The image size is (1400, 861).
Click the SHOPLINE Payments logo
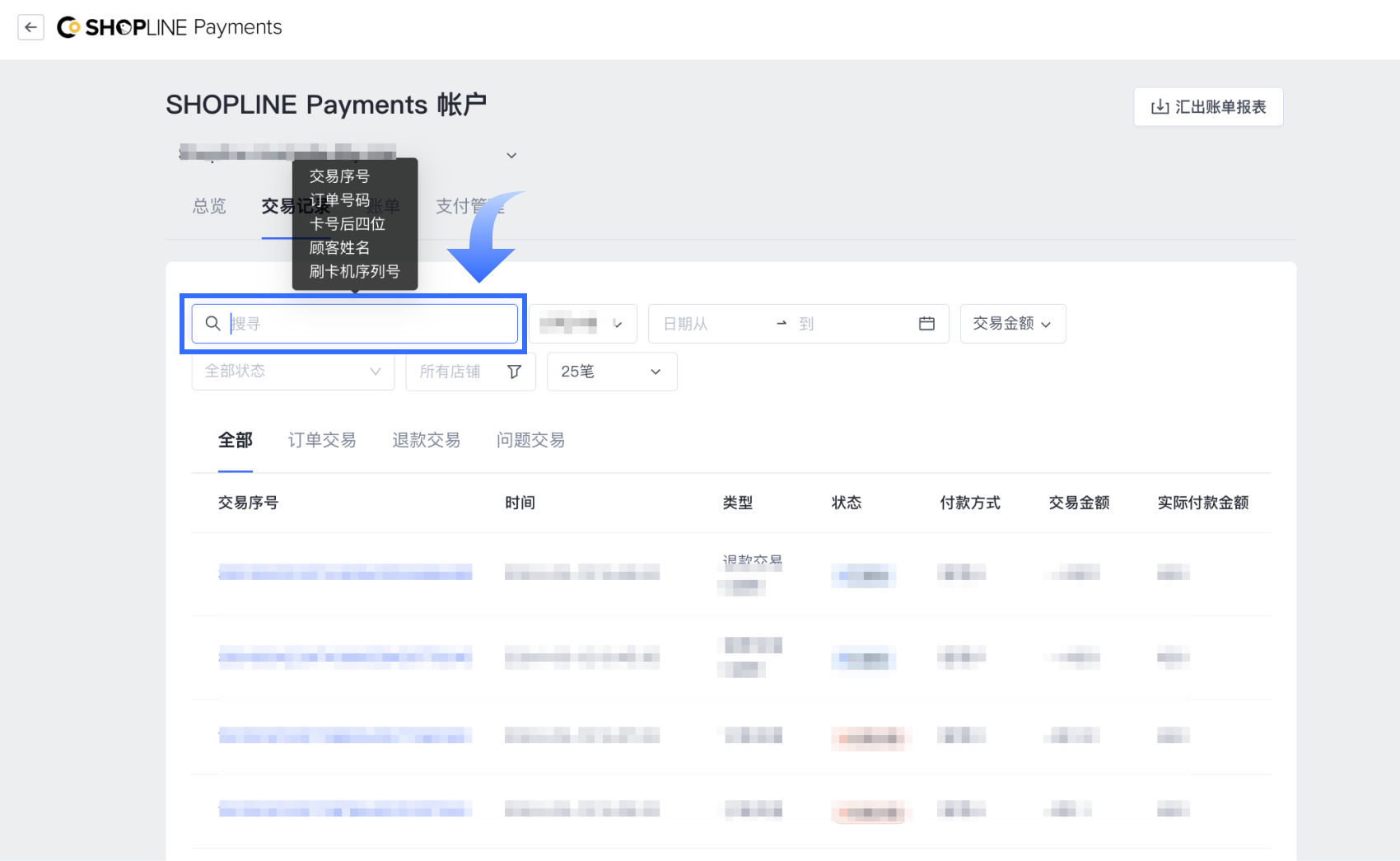click(170, 27)
